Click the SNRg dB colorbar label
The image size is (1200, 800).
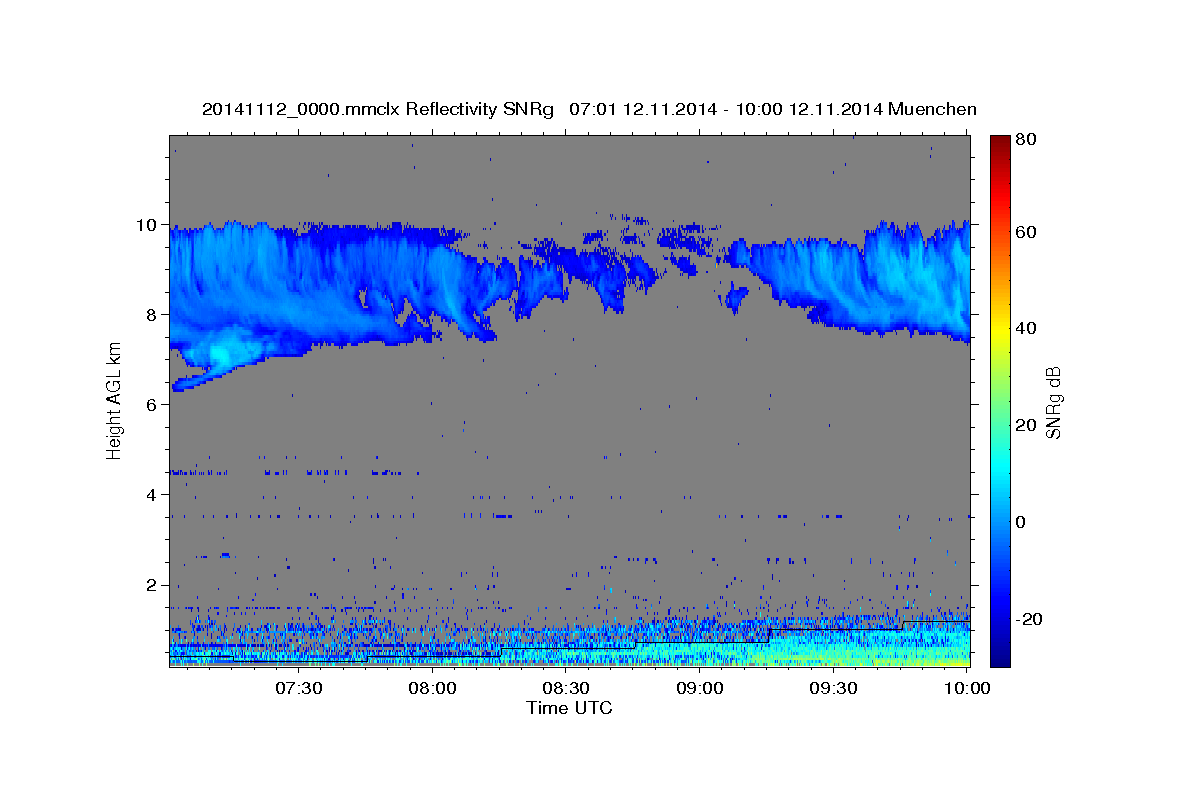(x=1052, y=402)
